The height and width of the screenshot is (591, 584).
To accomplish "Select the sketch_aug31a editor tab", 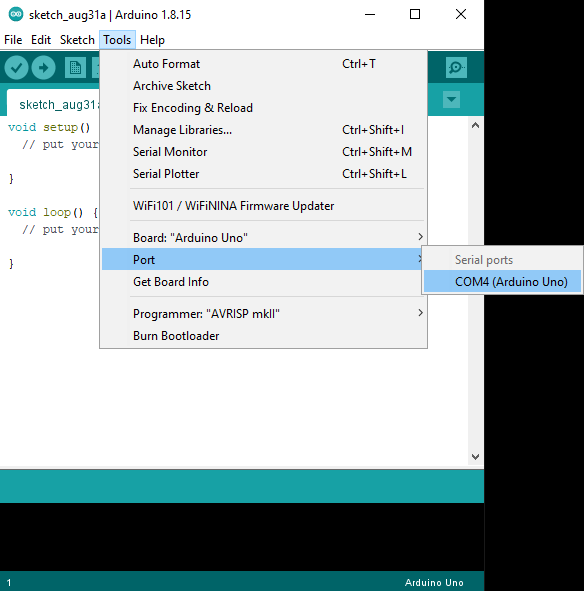I will click(x=57, y=104).
